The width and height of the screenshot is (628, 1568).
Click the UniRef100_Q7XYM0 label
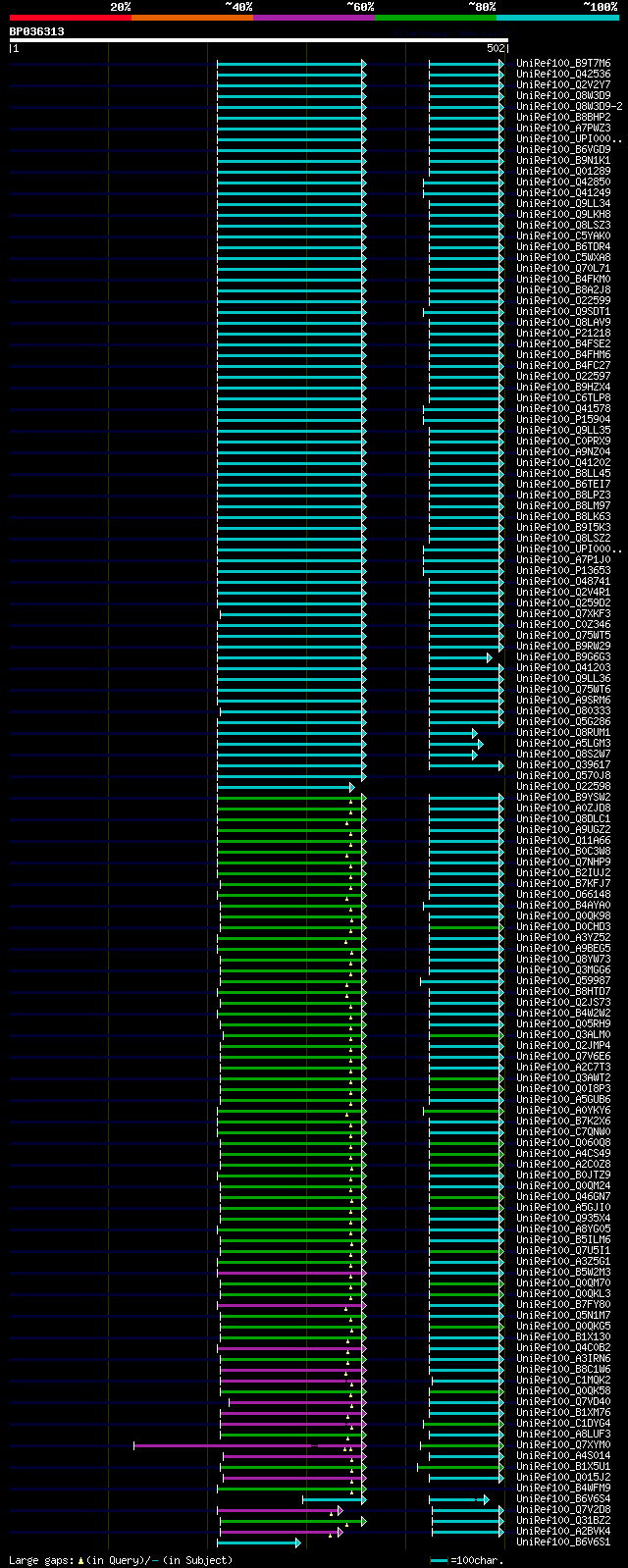pos(563,1444)
